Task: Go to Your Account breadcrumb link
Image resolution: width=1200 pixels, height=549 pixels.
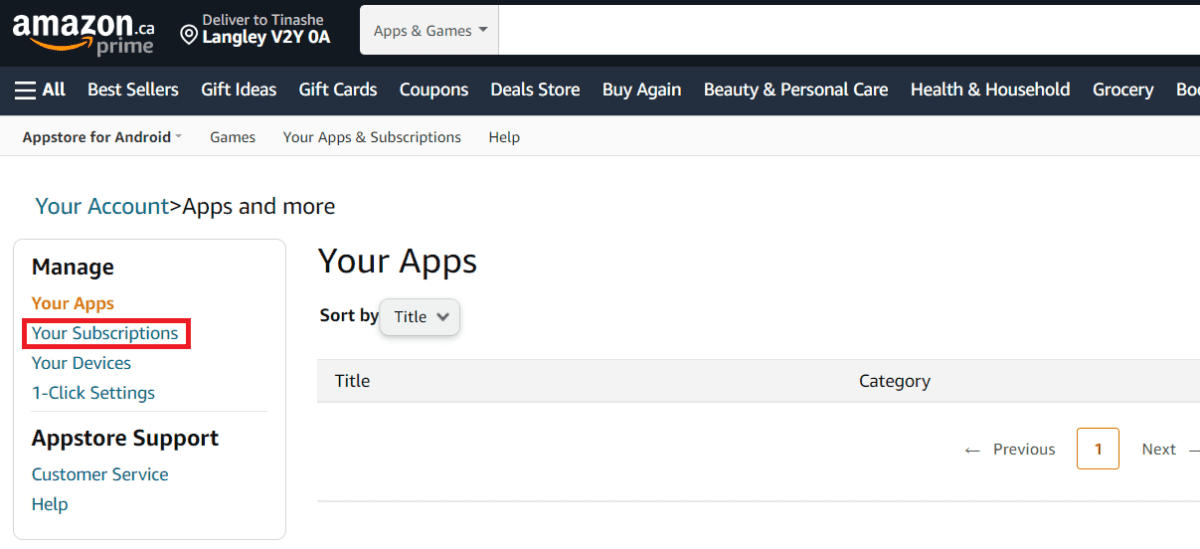Action: pyautogui.click(x=102, y=206)
